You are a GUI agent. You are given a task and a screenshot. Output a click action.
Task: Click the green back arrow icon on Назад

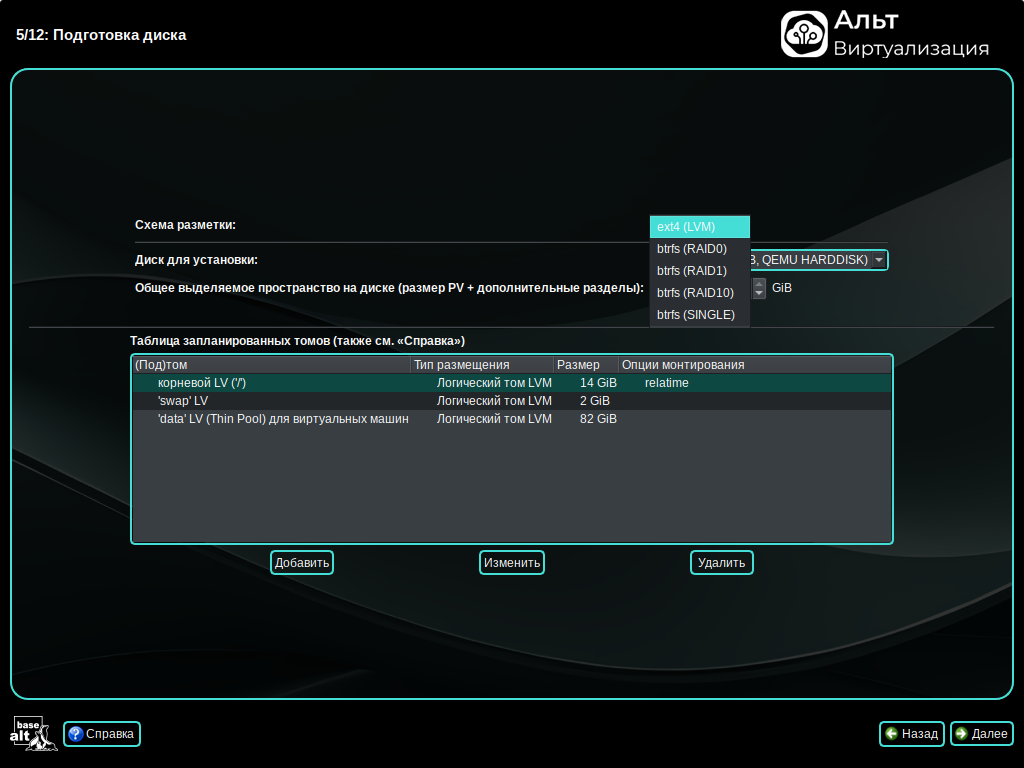(x=891, y=734)
